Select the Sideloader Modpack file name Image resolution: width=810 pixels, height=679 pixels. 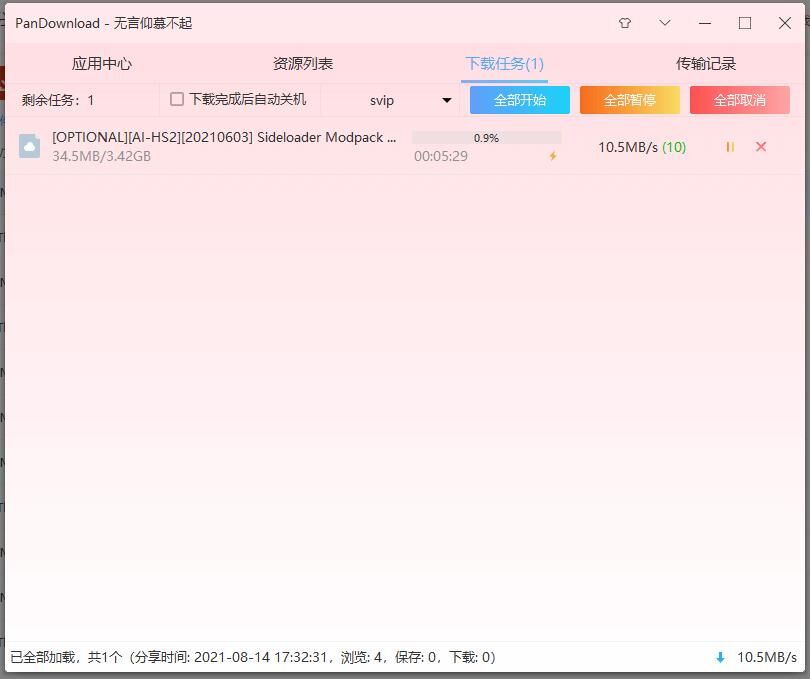pyautogui.click(x=224, y=137)
